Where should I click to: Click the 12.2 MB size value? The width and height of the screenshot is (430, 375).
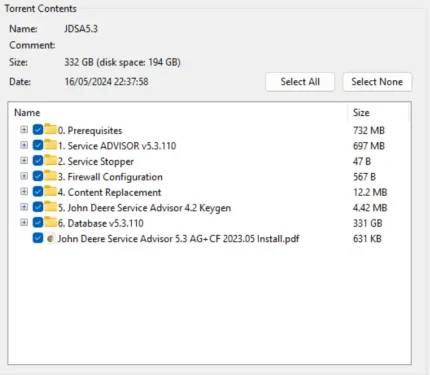pos(370,192)
